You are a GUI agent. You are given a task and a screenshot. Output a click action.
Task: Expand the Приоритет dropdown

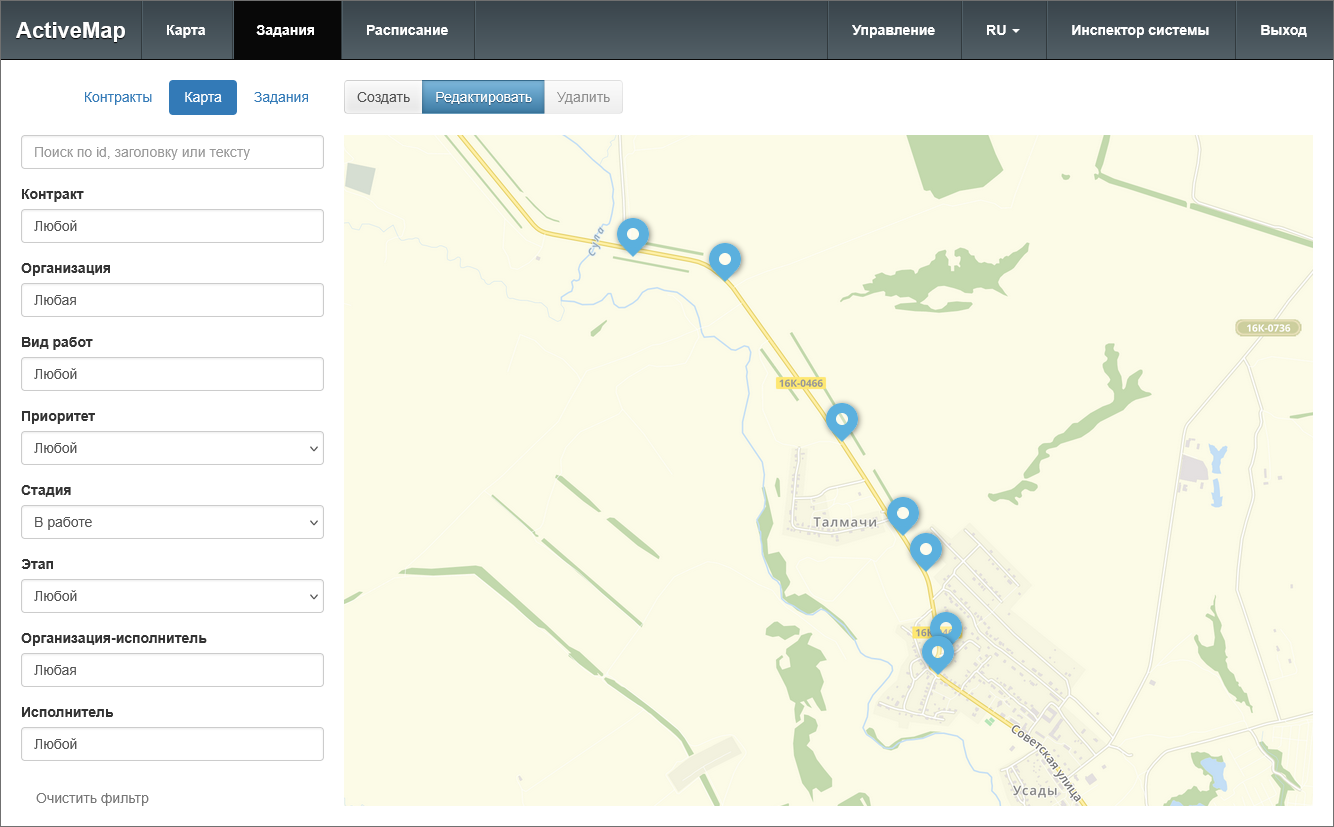172,448
